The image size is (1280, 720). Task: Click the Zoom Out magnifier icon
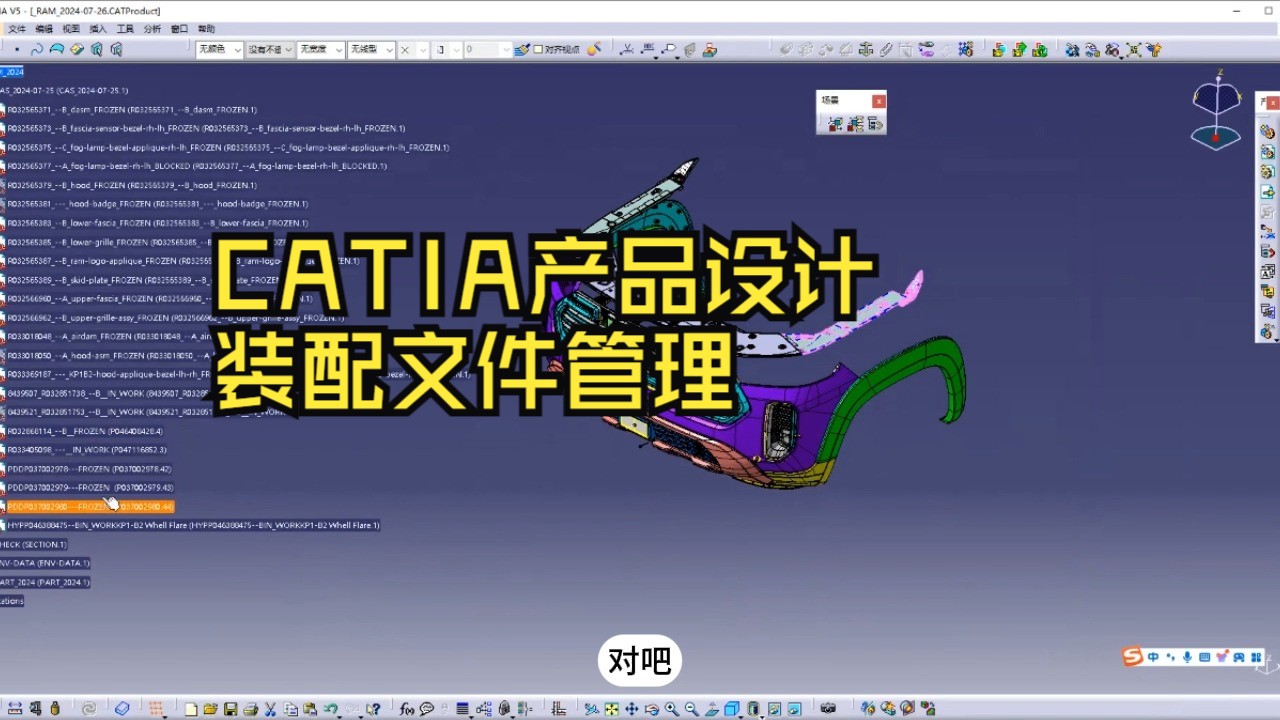tap(691, 709)
